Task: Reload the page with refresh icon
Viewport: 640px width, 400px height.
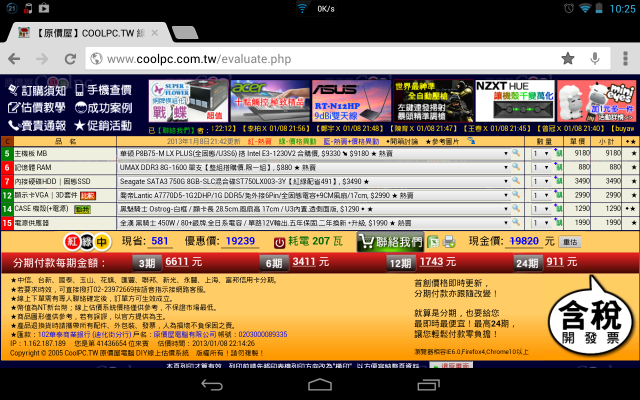Action: (x=71, y=59)
